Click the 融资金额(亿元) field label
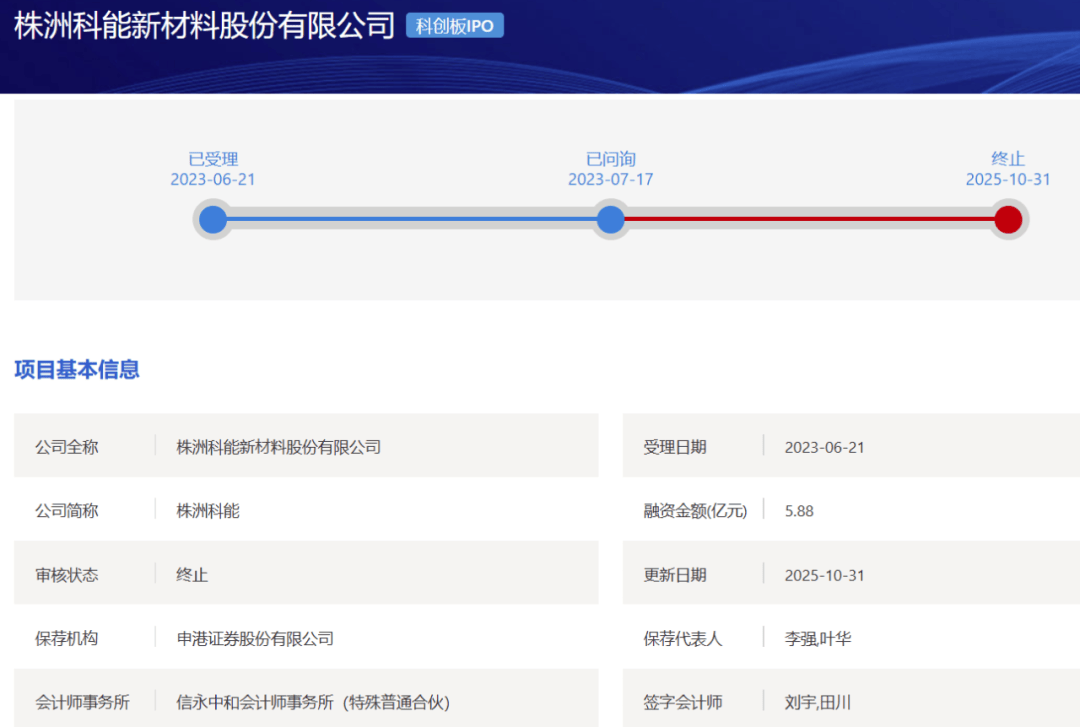1080x727 pixels. pyautogui.click(x=695, y=511)
